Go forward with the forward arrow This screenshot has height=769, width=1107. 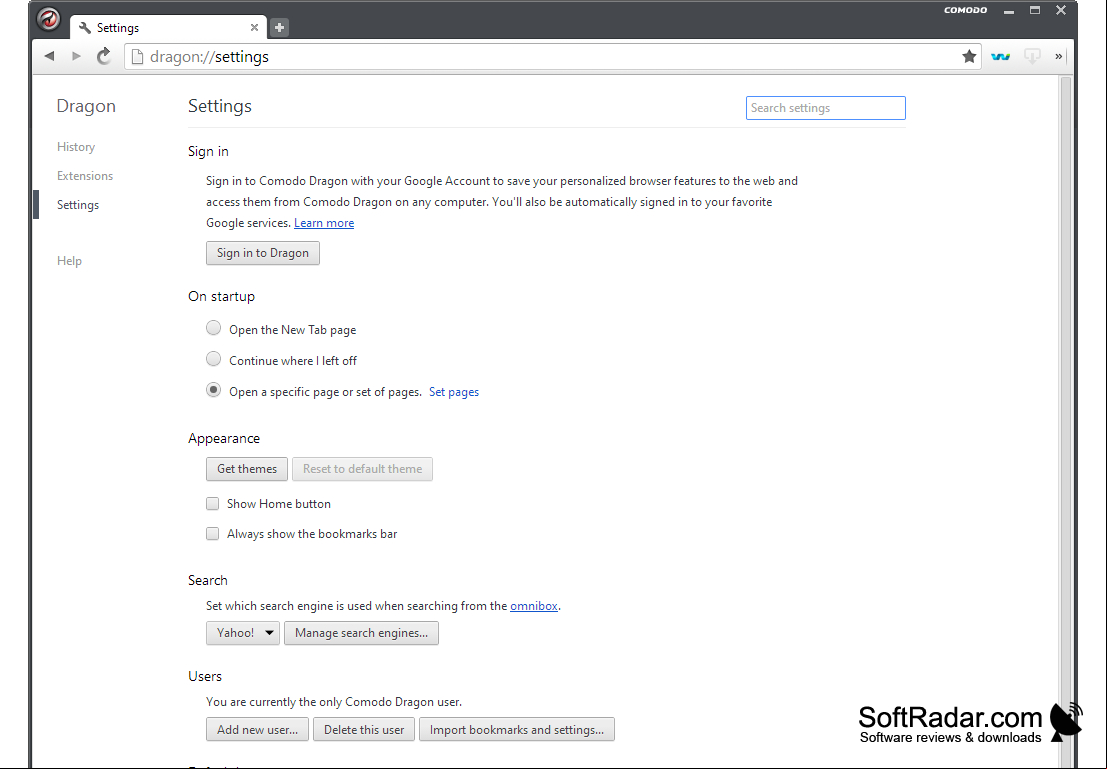[76, 56]
